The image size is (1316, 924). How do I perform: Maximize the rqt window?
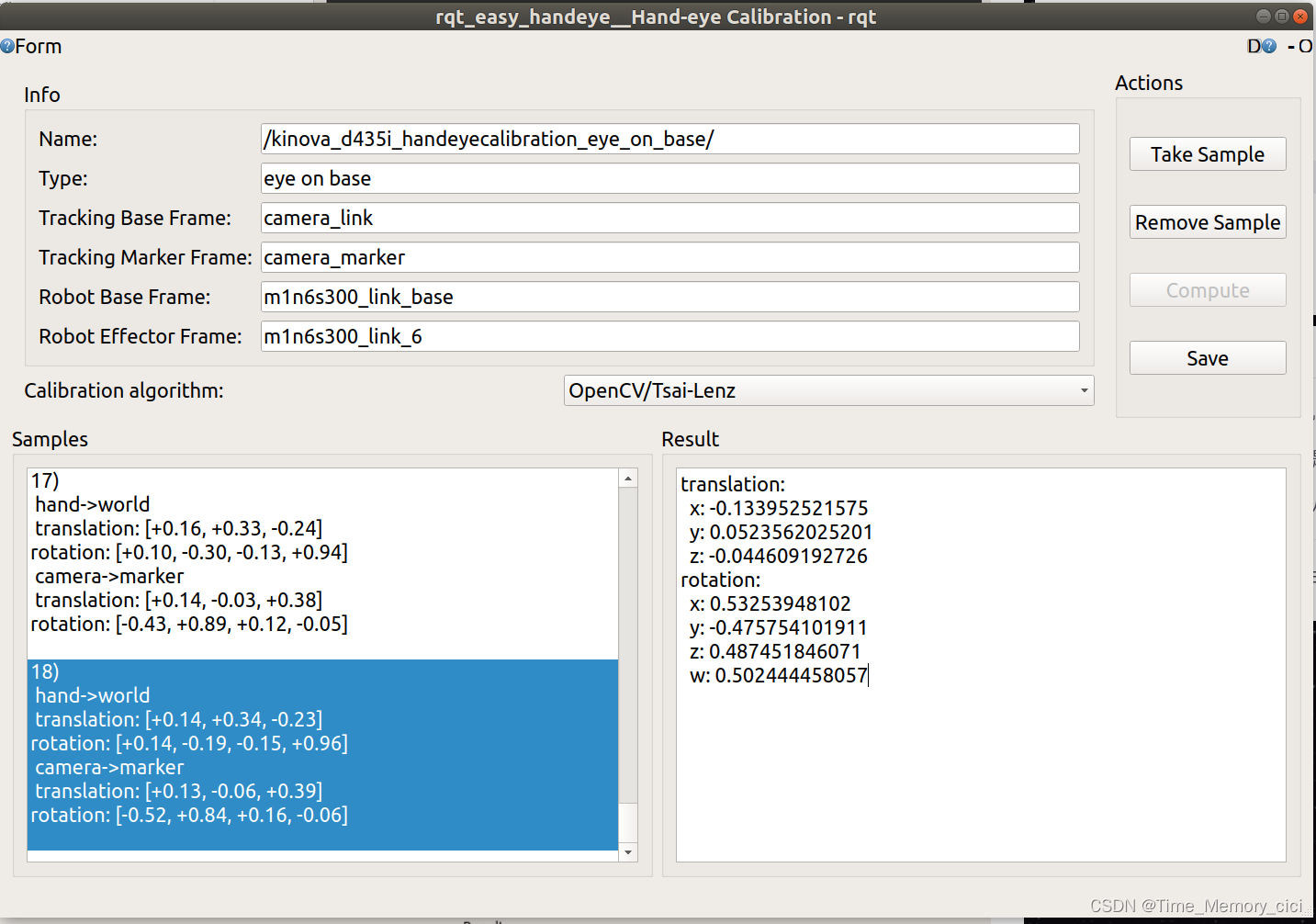(1281, 16)
